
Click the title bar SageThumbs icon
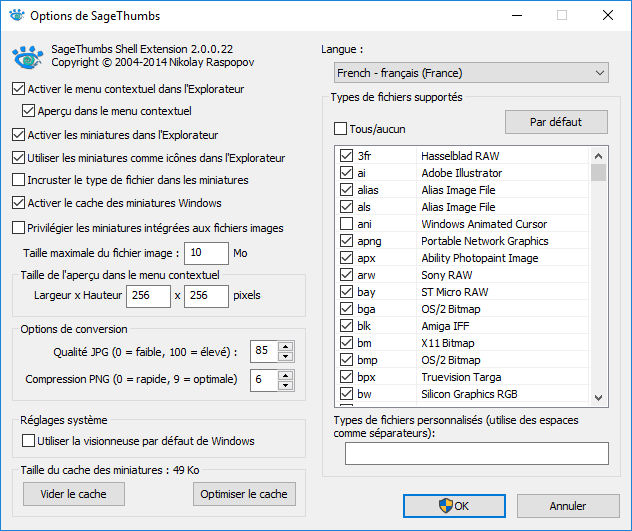[17, 15]
